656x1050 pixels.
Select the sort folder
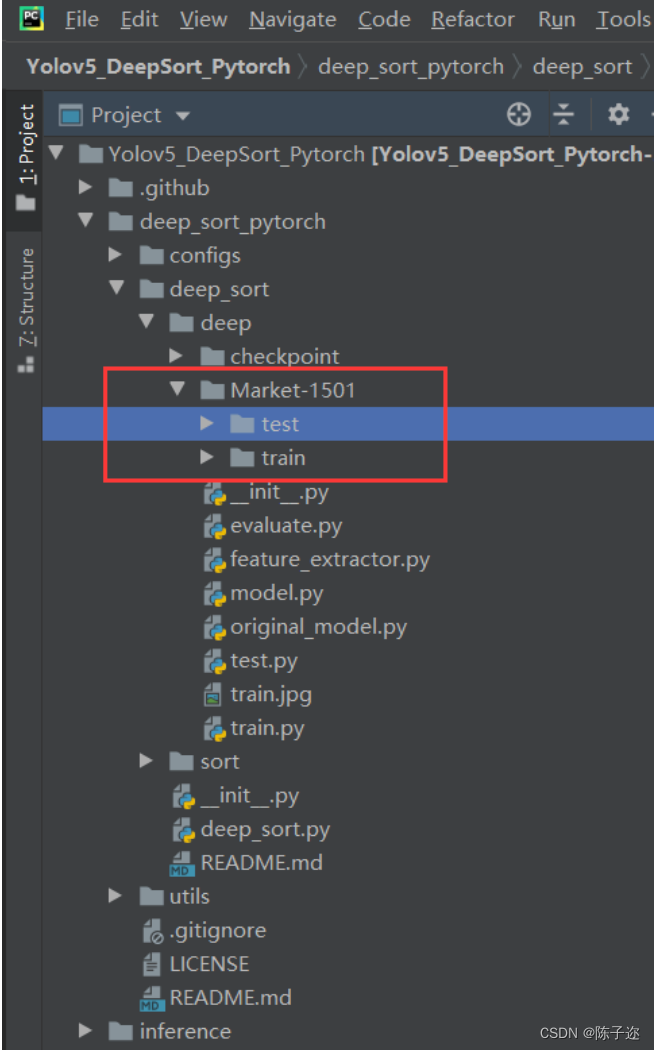pyautogui.click(x=205, y=761)
